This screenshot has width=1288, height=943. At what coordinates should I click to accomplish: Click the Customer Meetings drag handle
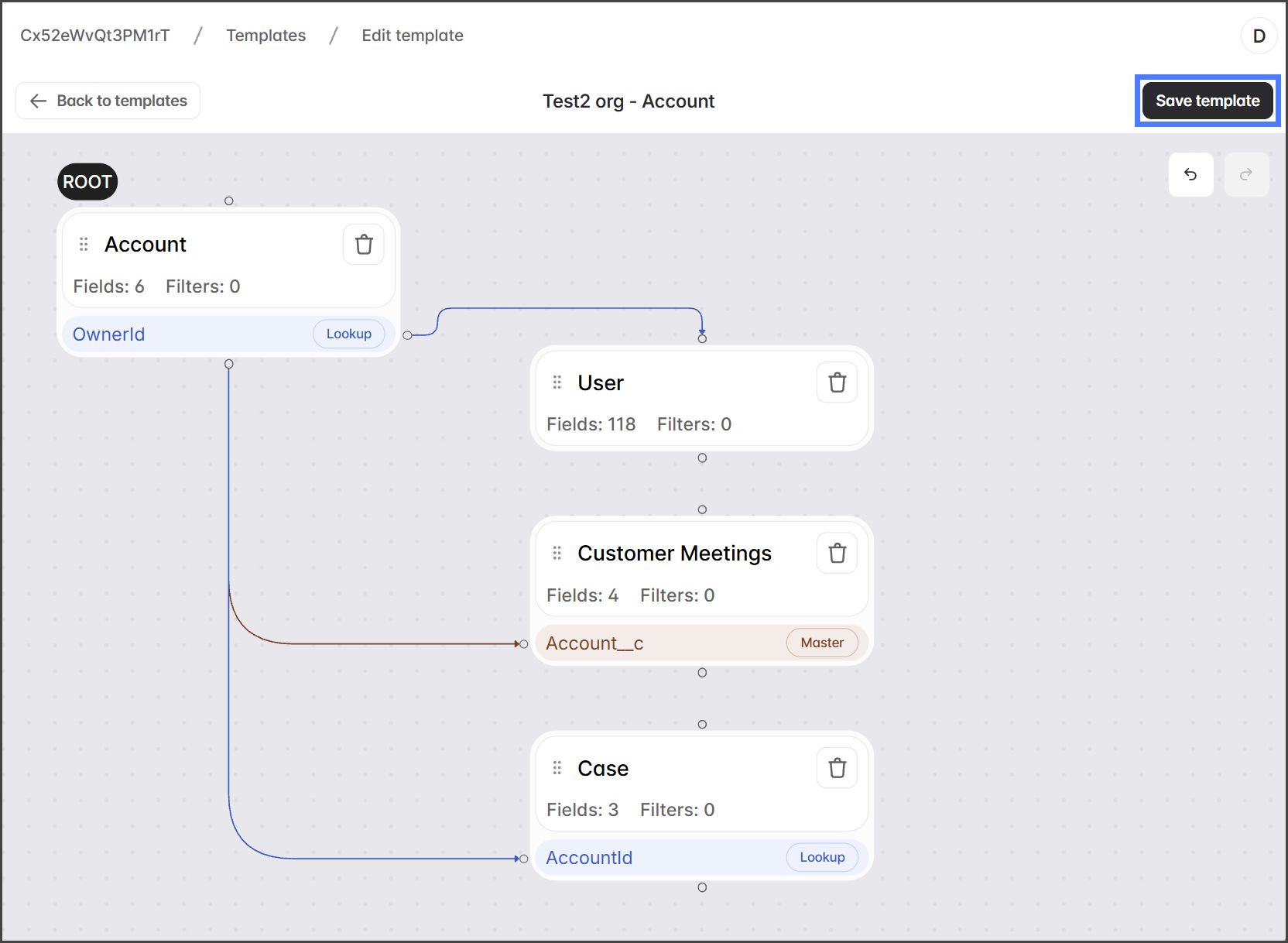click(557, 554)
